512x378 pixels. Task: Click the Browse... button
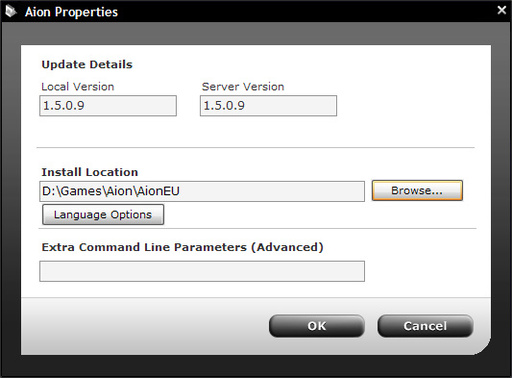pyautogui.click(x=417, y=191)
